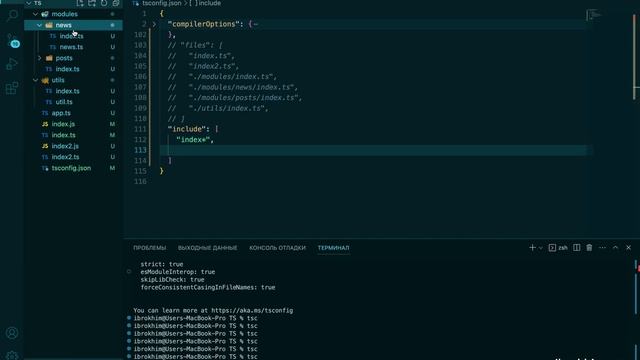
Task: Click the utils folder icon
Action: click(45, 80)
